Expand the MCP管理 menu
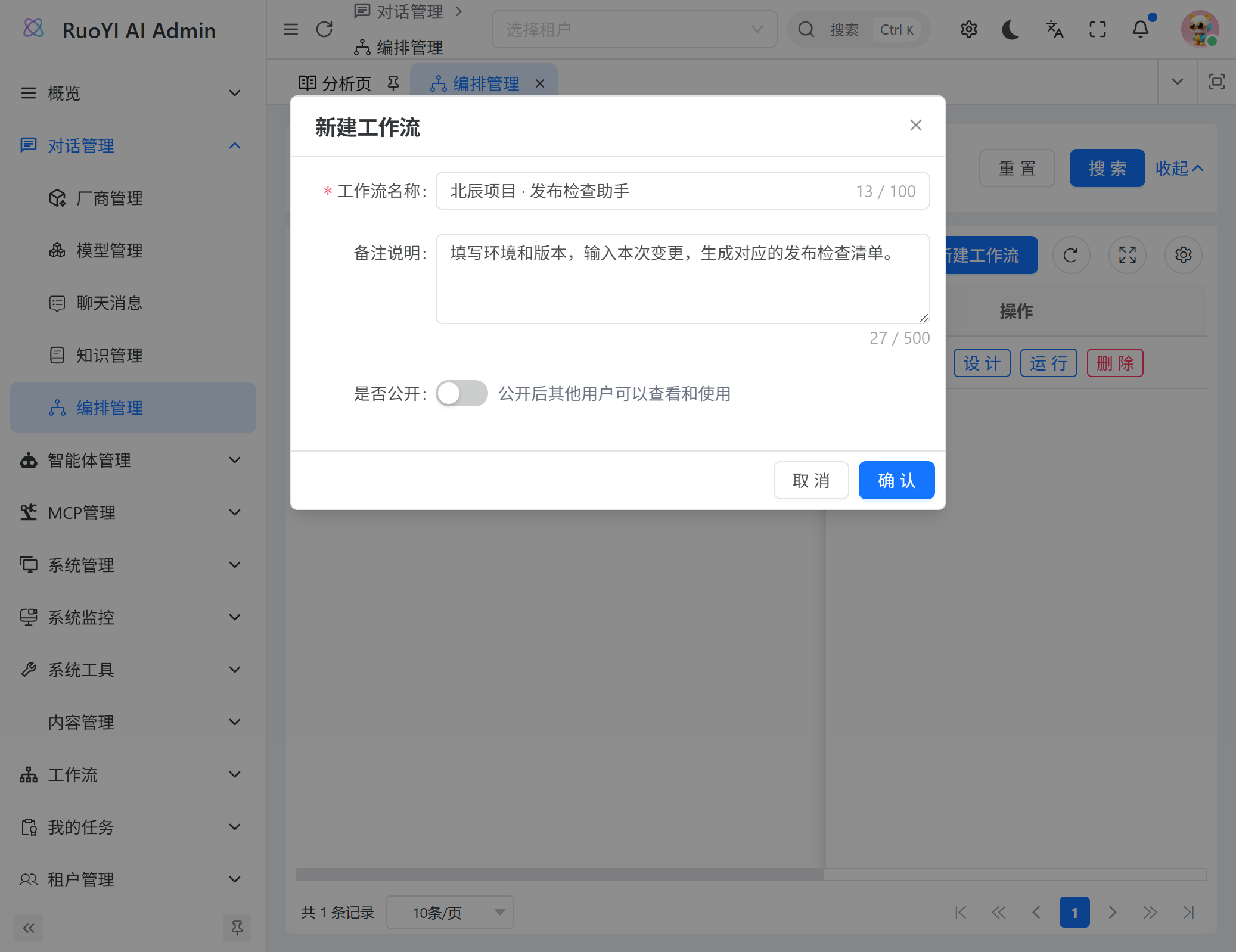 [x=133, y=512]
